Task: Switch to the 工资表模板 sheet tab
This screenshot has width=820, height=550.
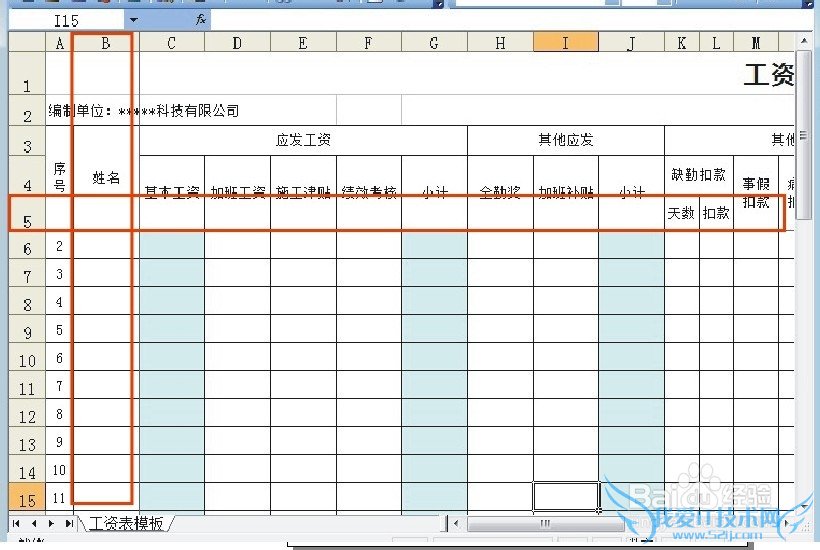Action: [x=126, y=523]
